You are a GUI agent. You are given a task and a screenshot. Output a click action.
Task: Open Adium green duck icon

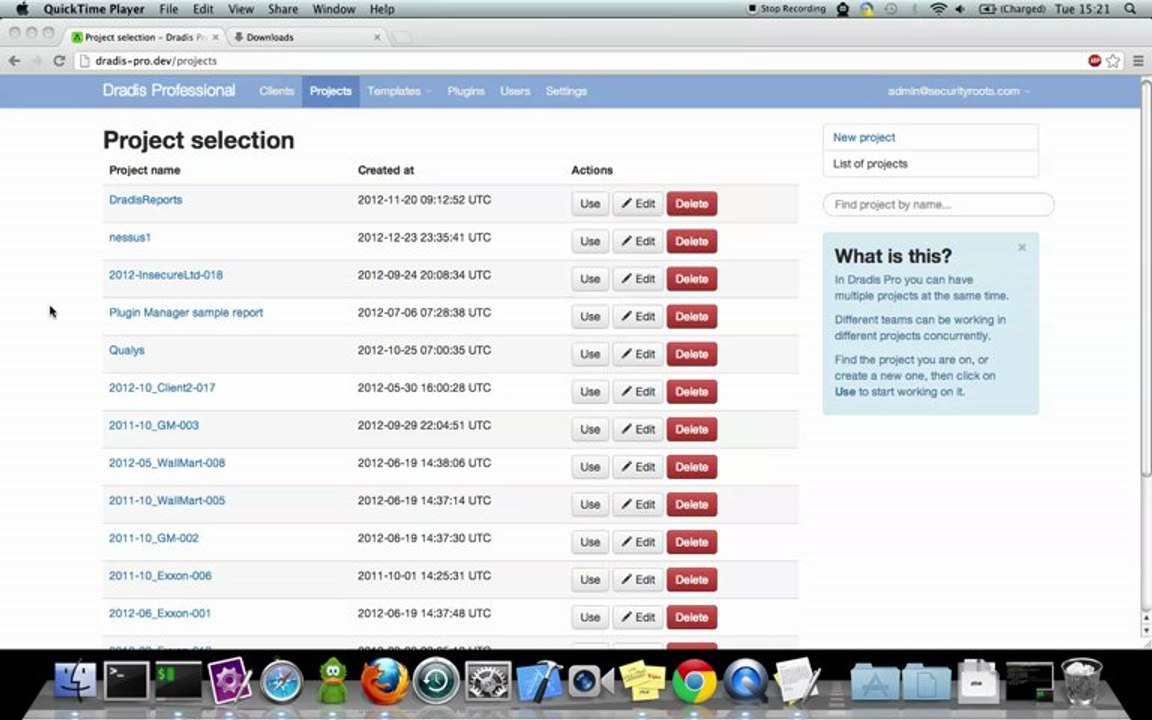point(333,681)
